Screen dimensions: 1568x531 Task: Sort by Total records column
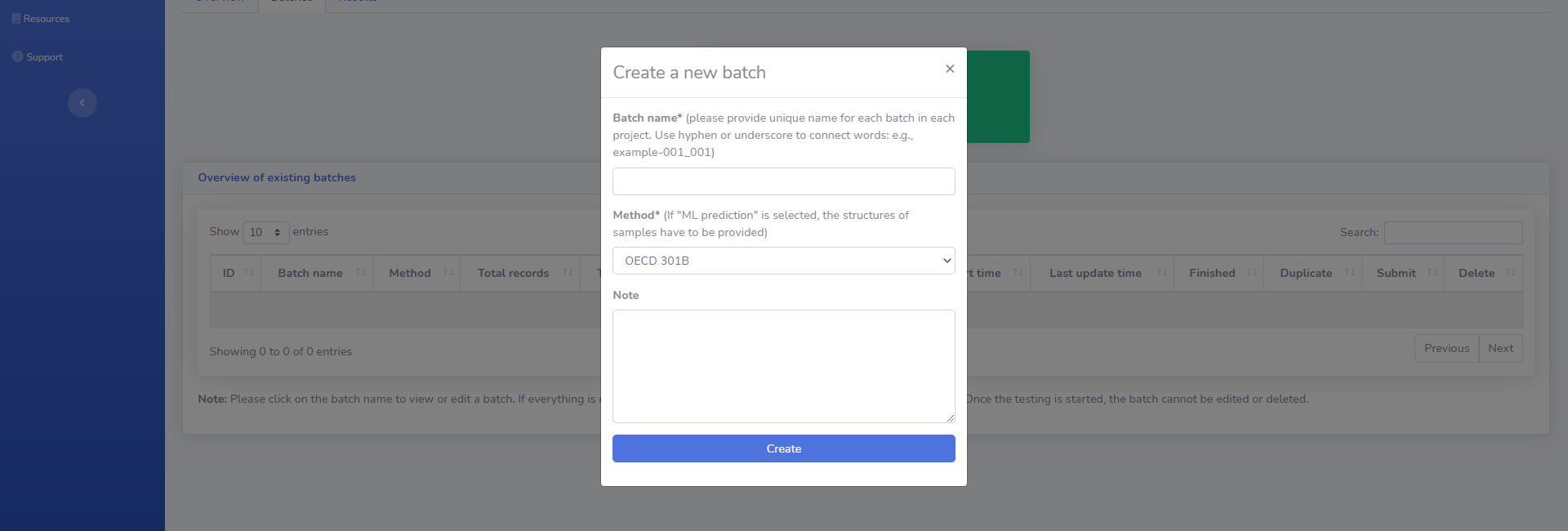(x=520, y=273)
